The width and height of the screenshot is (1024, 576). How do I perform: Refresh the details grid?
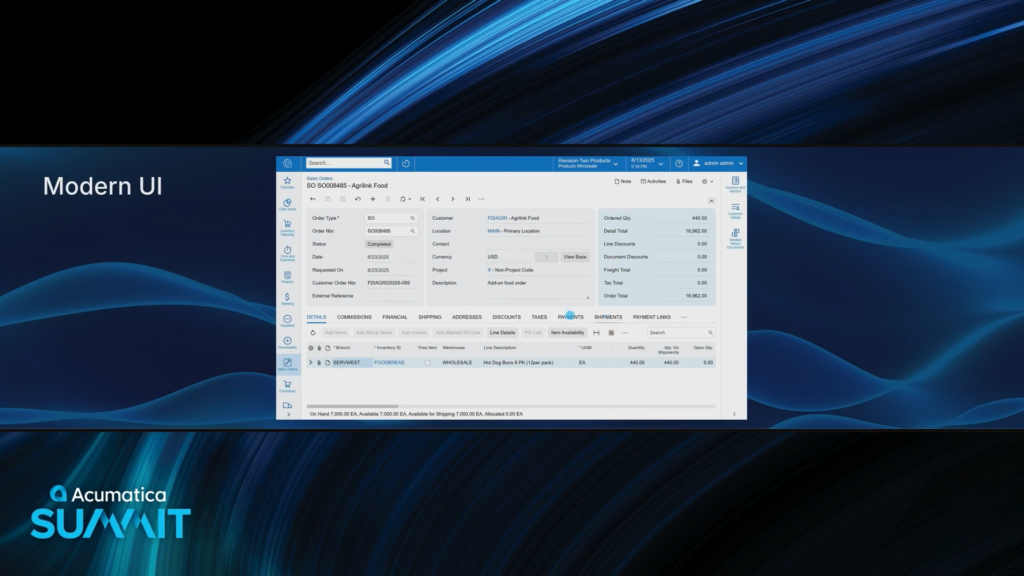(x=312, y=332)
